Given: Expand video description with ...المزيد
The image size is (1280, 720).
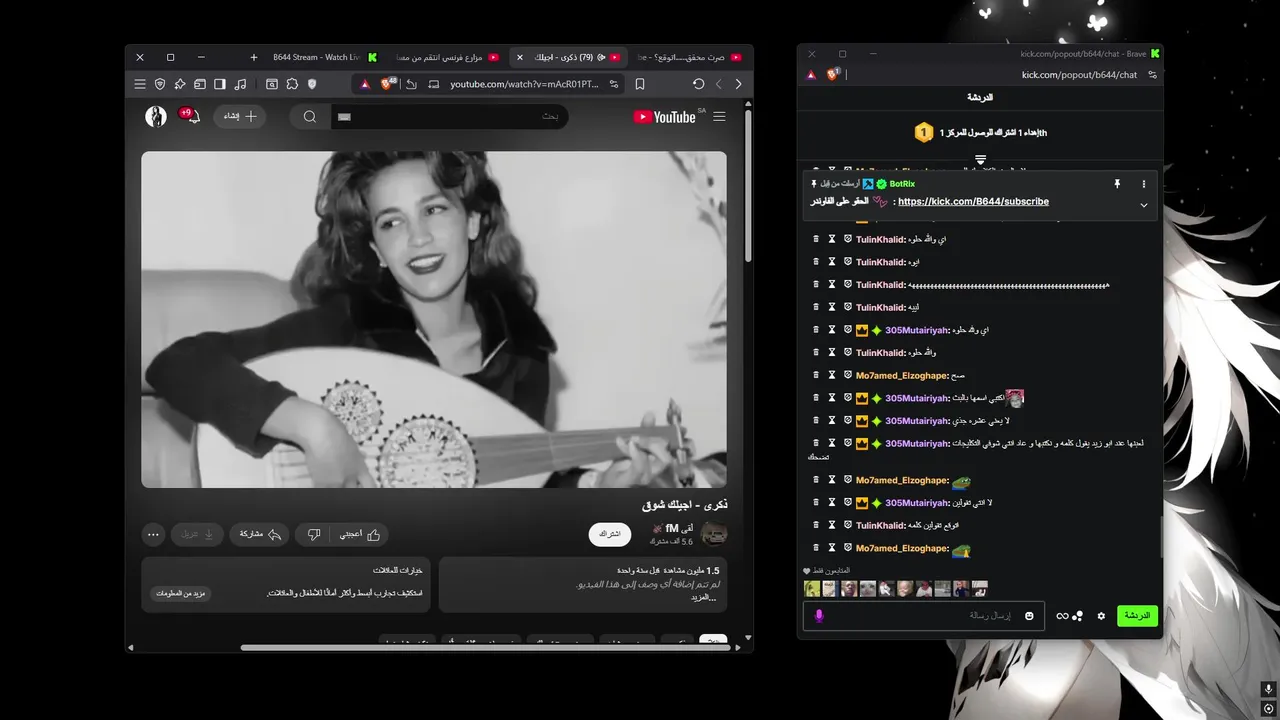Looking at the screenshot, I should [x=704, y=597].
